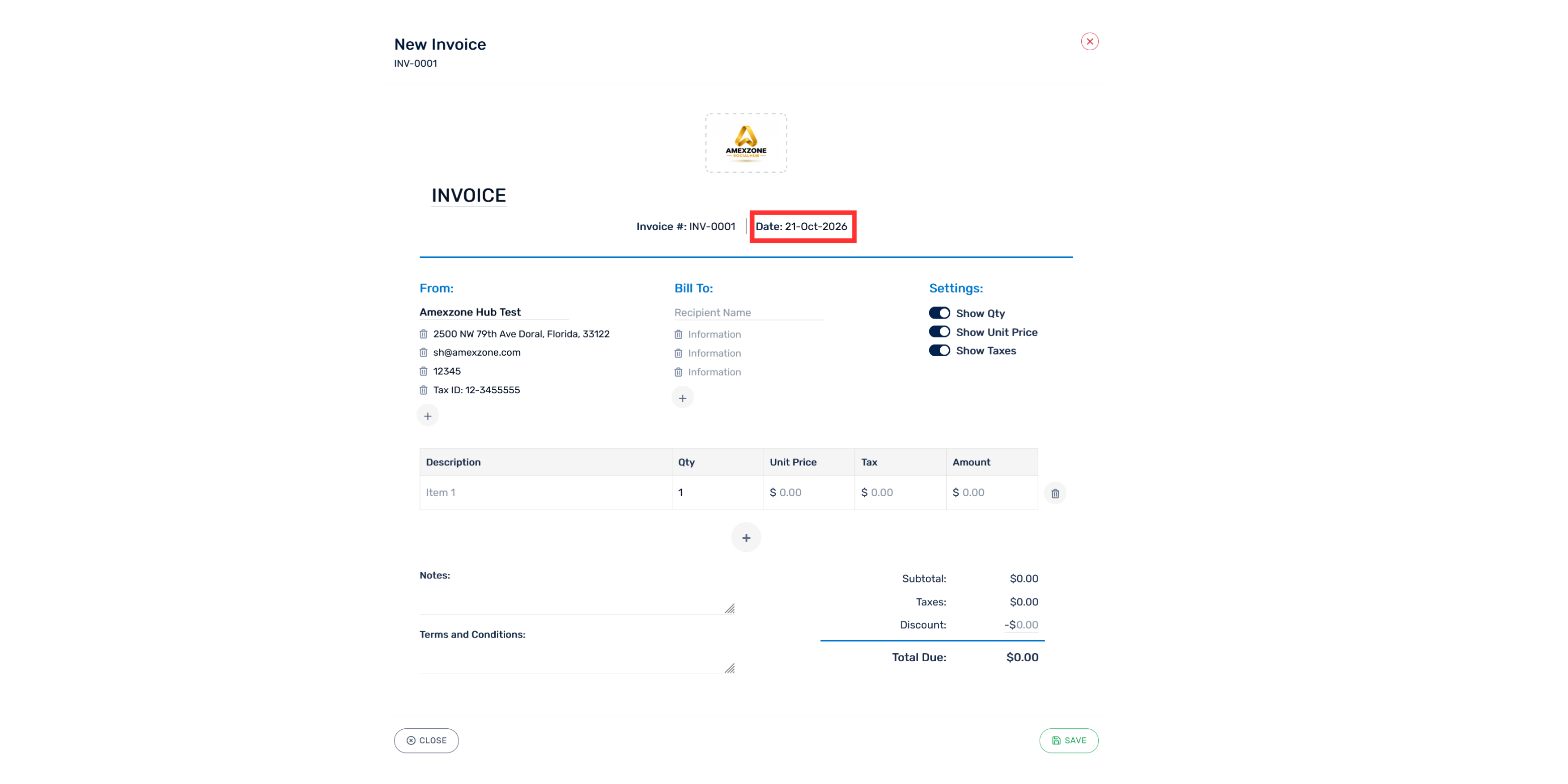Click the Tax ID: 12-3455555 text
The image size is (1568, 784).
477,390
